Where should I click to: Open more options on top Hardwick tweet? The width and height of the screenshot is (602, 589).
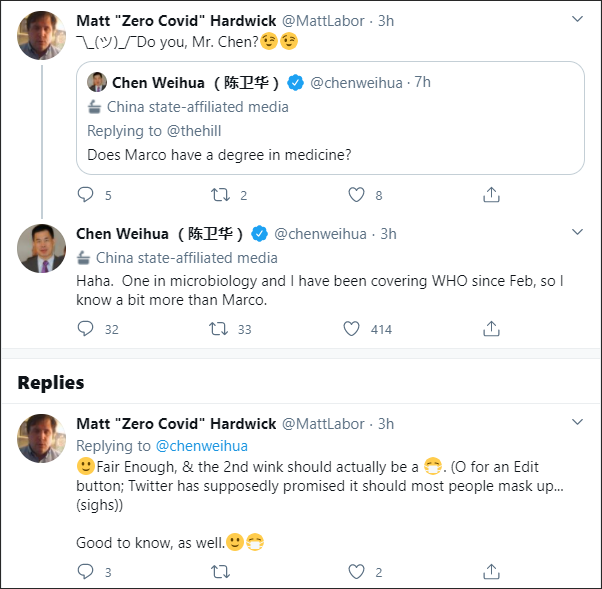point(577,19)
